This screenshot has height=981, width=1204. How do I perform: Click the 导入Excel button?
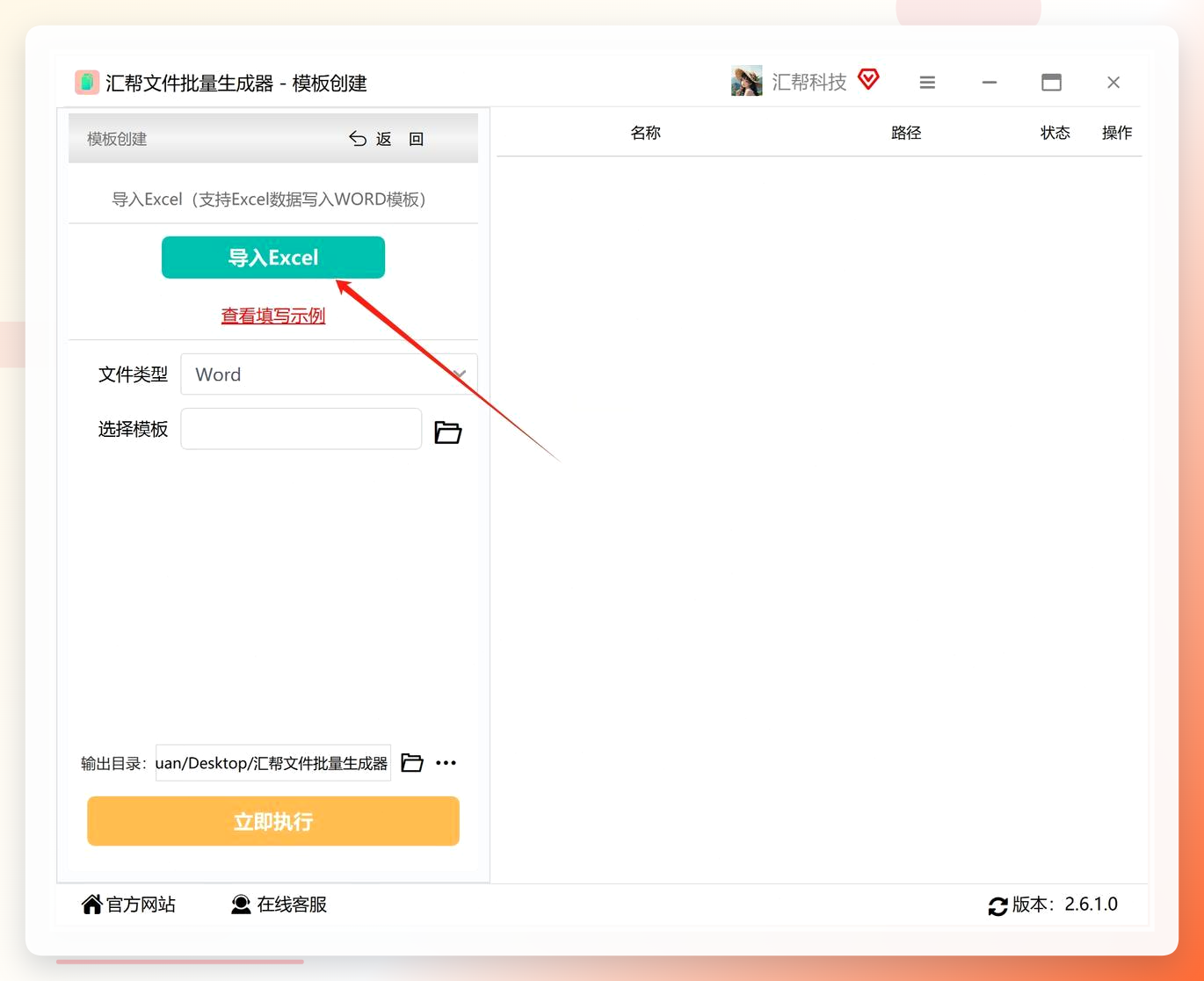point(273,258)
